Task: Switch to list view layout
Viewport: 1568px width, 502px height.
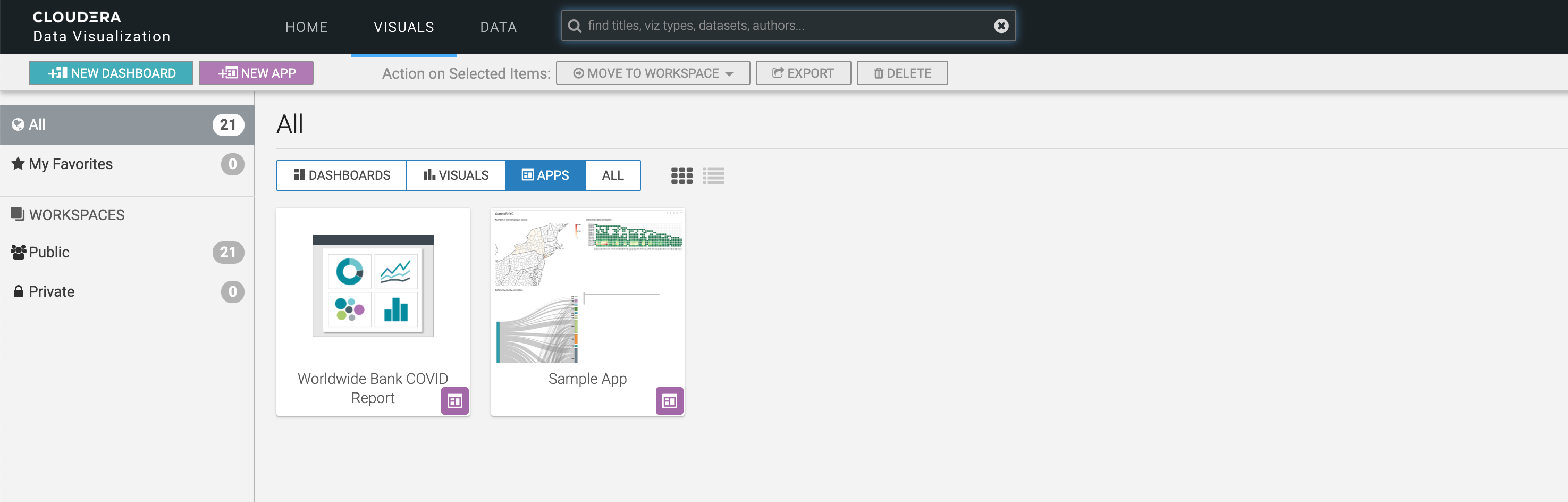Action: [x=714, y=175]
